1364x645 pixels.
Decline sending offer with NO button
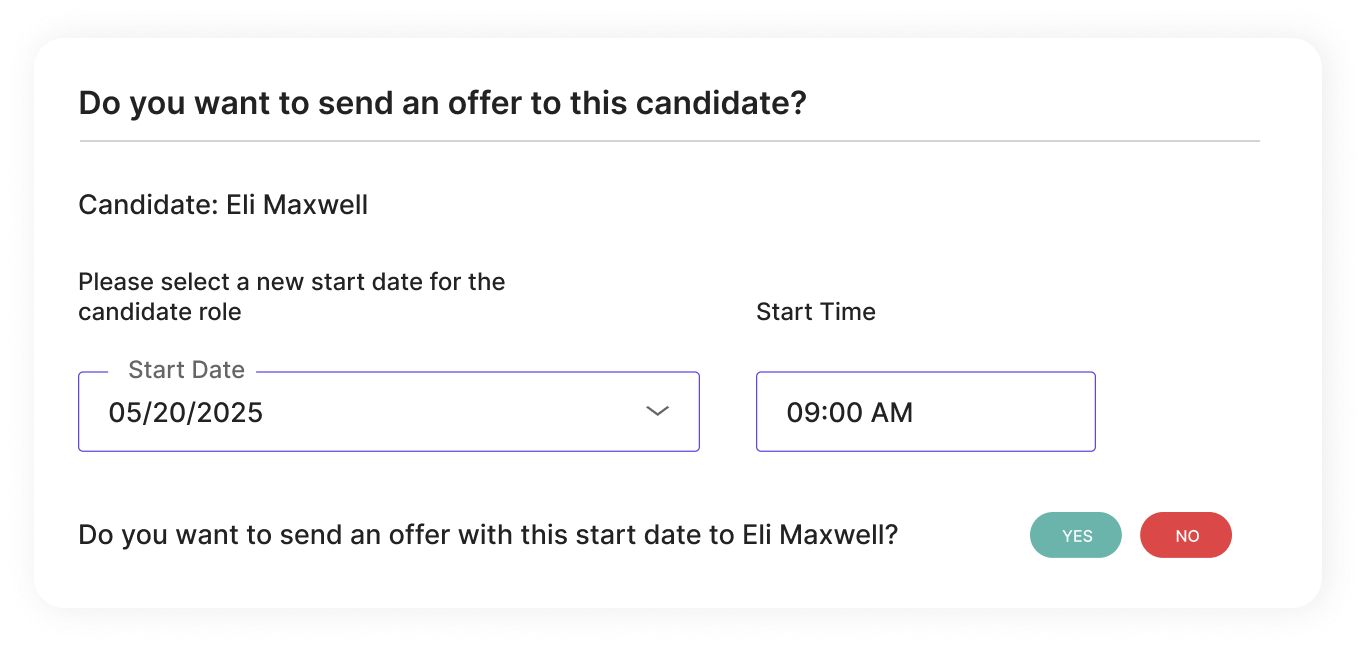(1186, 536)
